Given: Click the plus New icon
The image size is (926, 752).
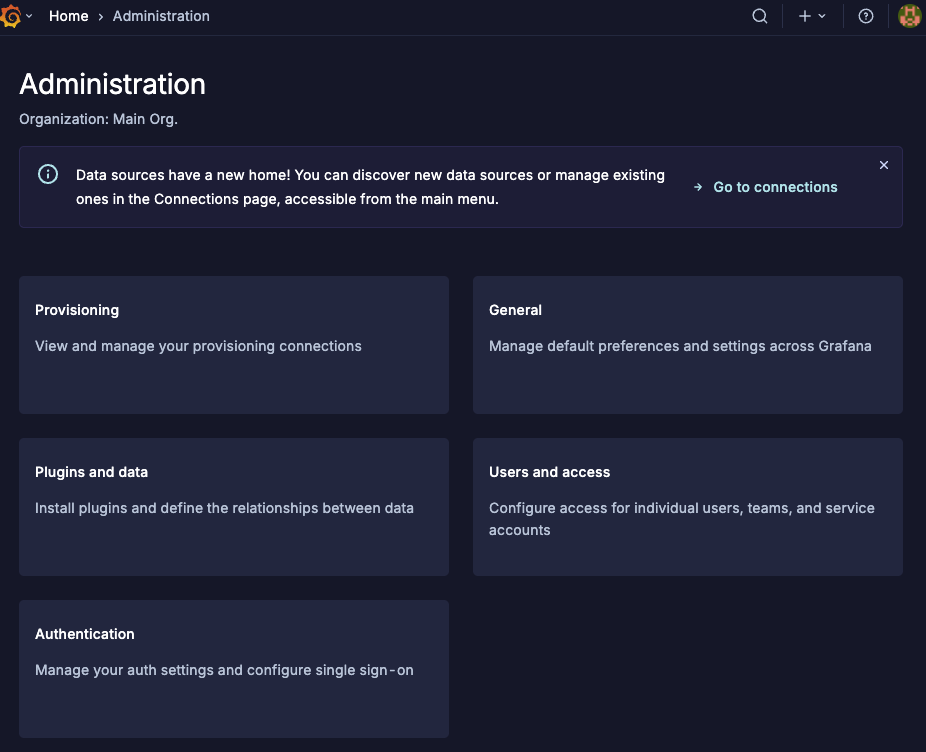Looking at the screenshot, I should [805, 16].
